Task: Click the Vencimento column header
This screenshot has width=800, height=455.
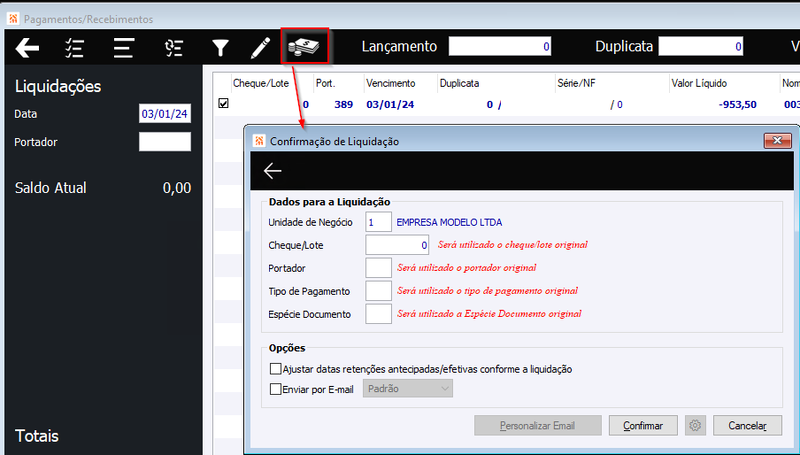Action: point(391,83)
